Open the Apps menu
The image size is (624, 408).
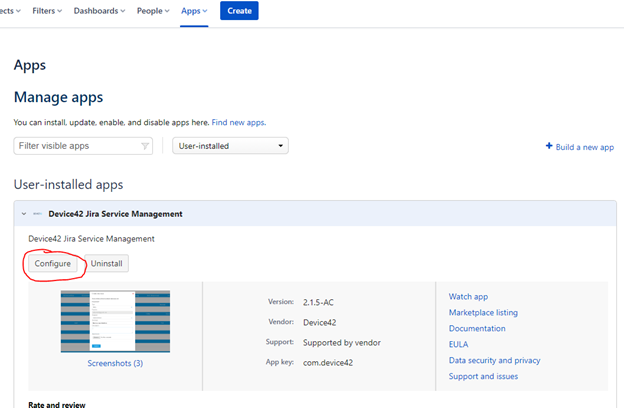coord(194,11)
